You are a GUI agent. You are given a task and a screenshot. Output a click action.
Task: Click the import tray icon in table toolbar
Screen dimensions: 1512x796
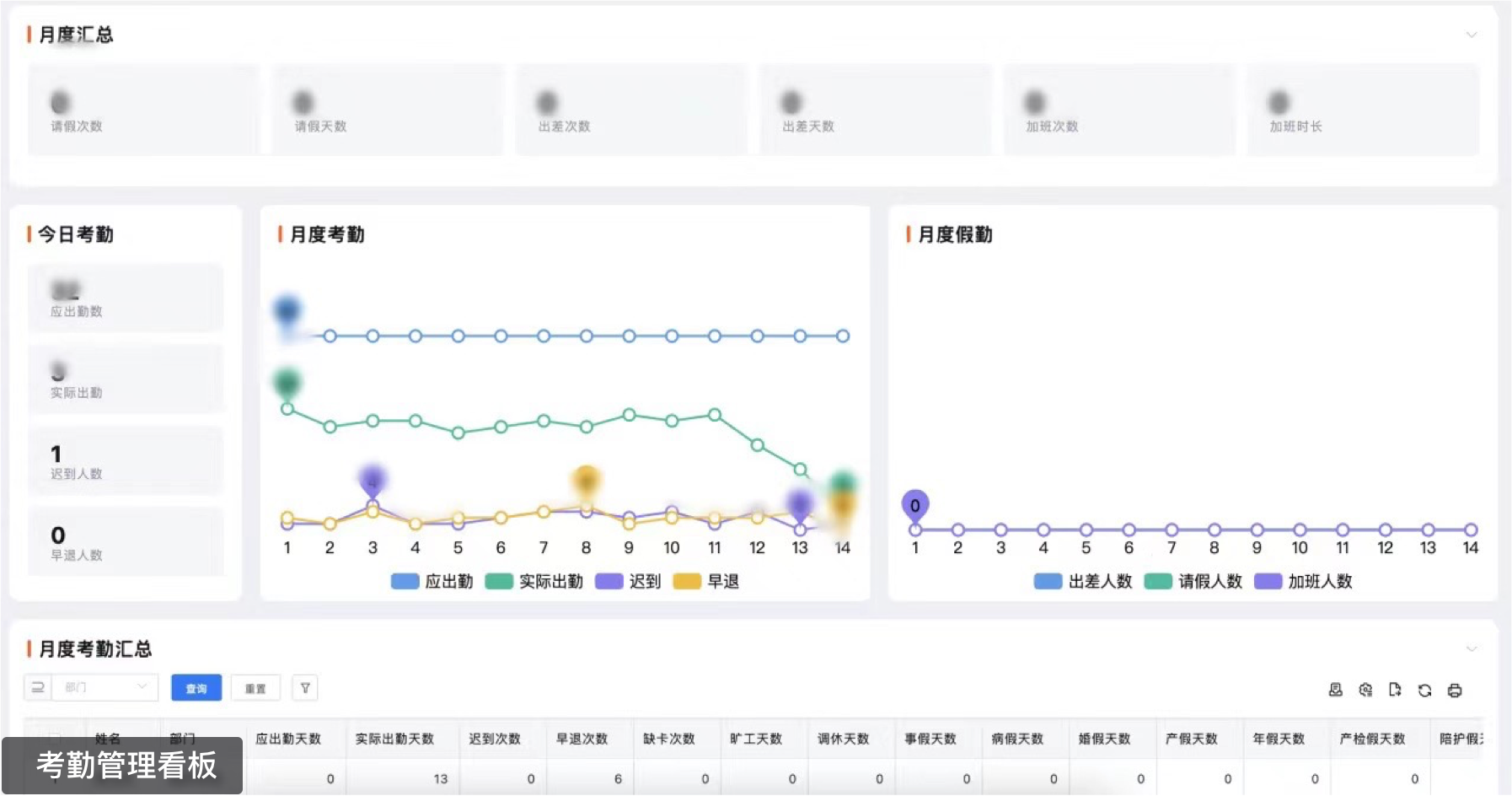[1335, 690]
